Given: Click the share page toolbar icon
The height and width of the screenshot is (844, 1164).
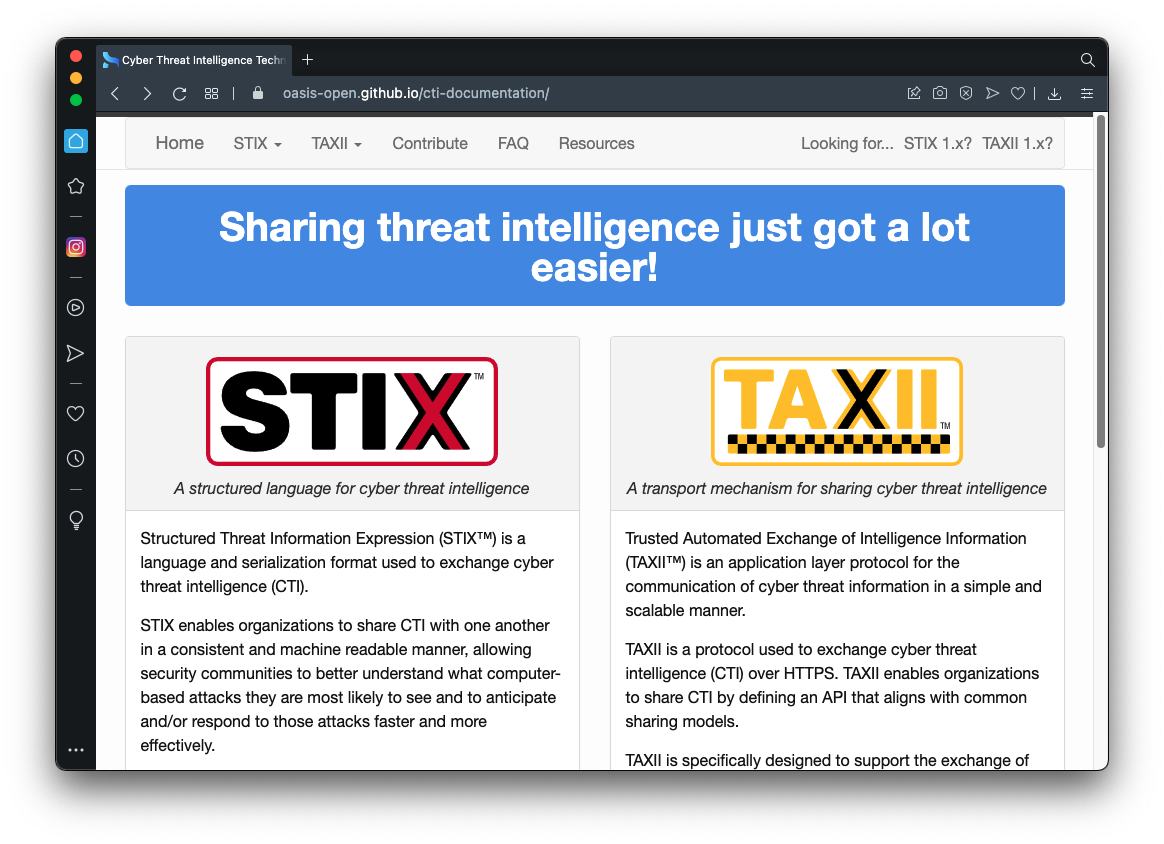Looking at the screenshot, I should pyautogui.click(x=914, y=94).
